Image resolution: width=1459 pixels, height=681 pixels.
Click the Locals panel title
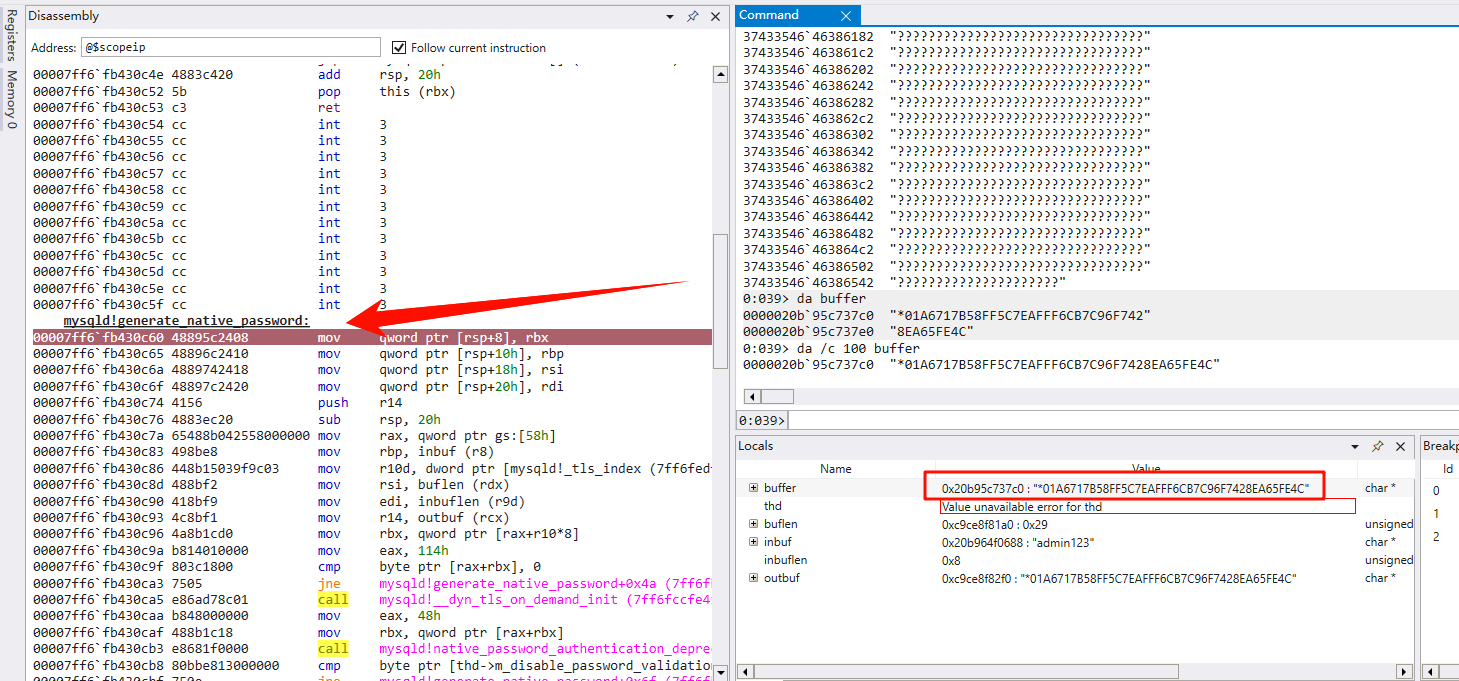pos(756,446)
